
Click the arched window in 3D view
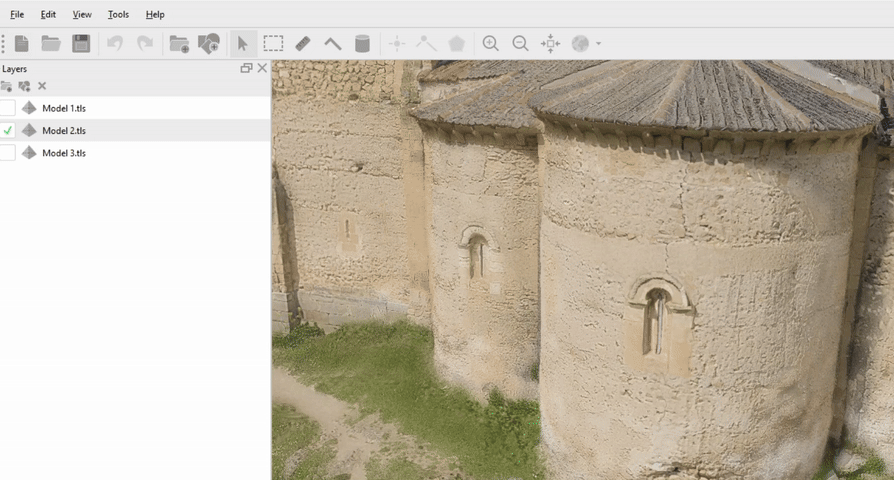(656, 318)
